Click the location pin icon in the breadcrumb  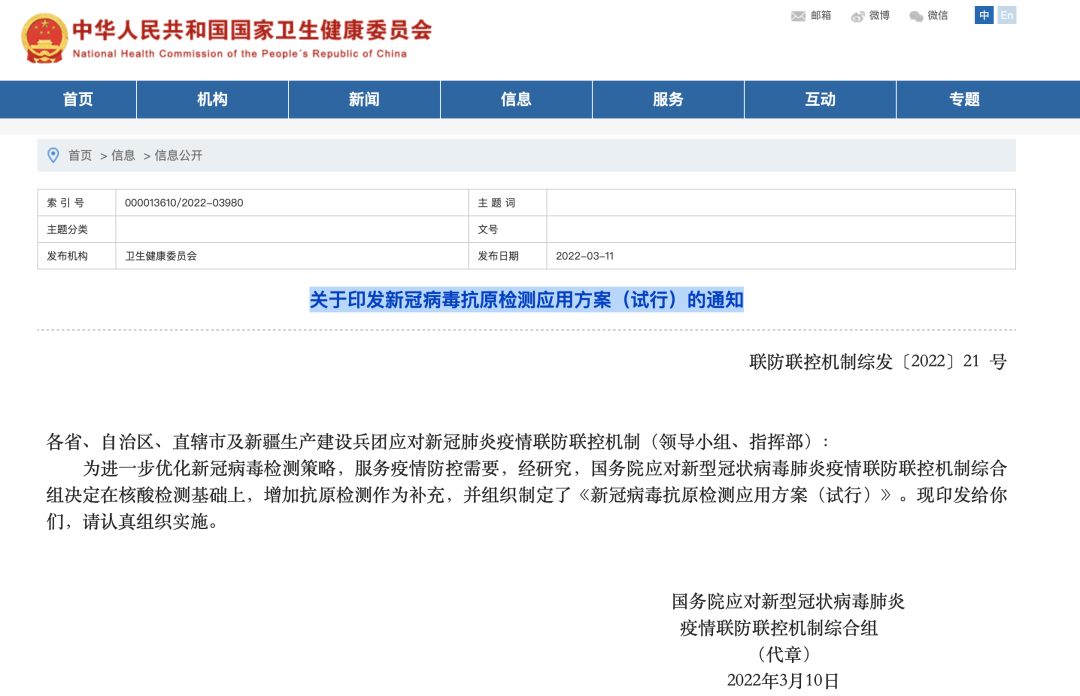54,155
